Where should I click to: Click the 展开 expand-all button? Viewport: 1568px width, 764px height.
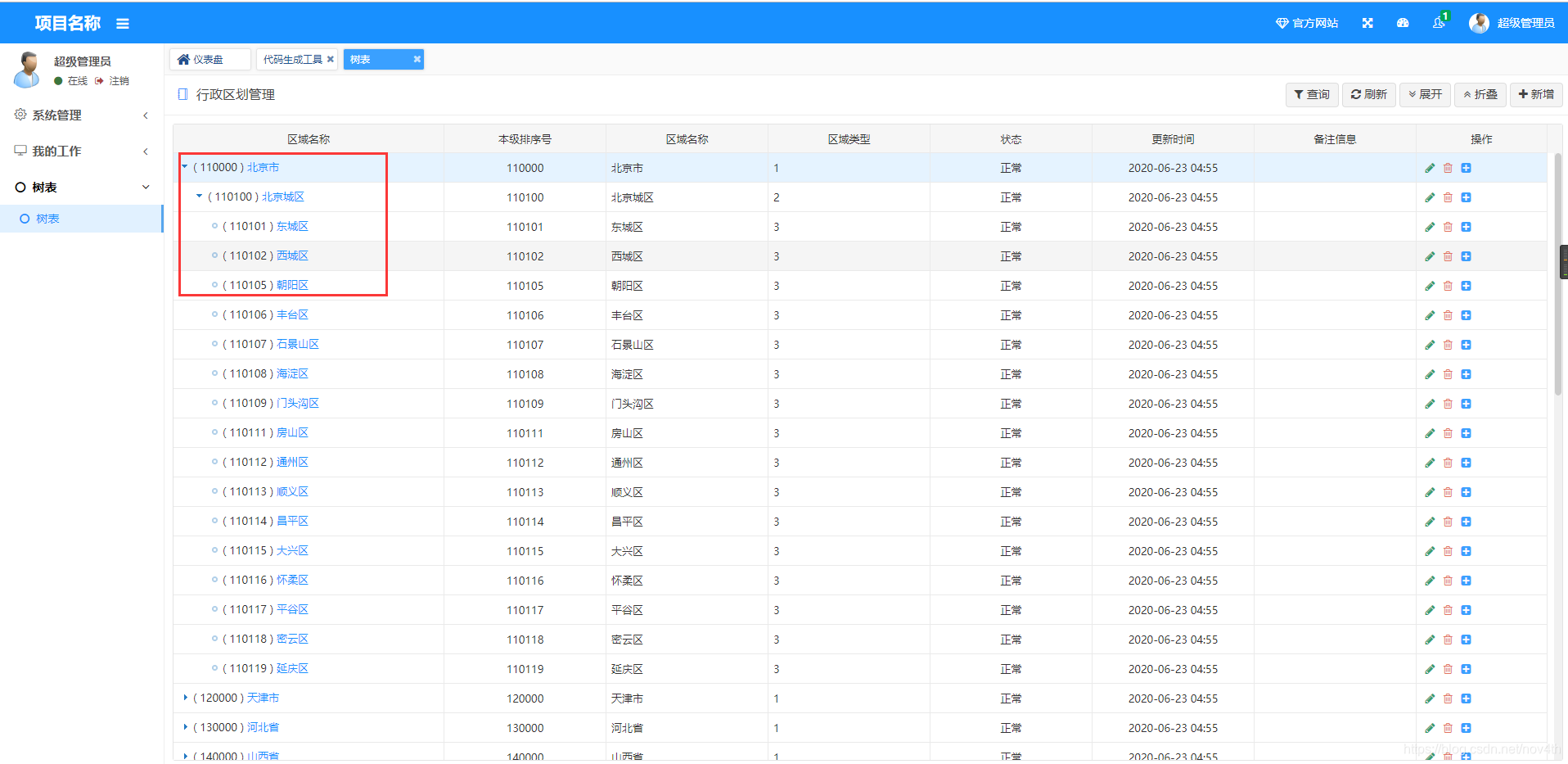pyautogui.click(x=1425, y=95)
